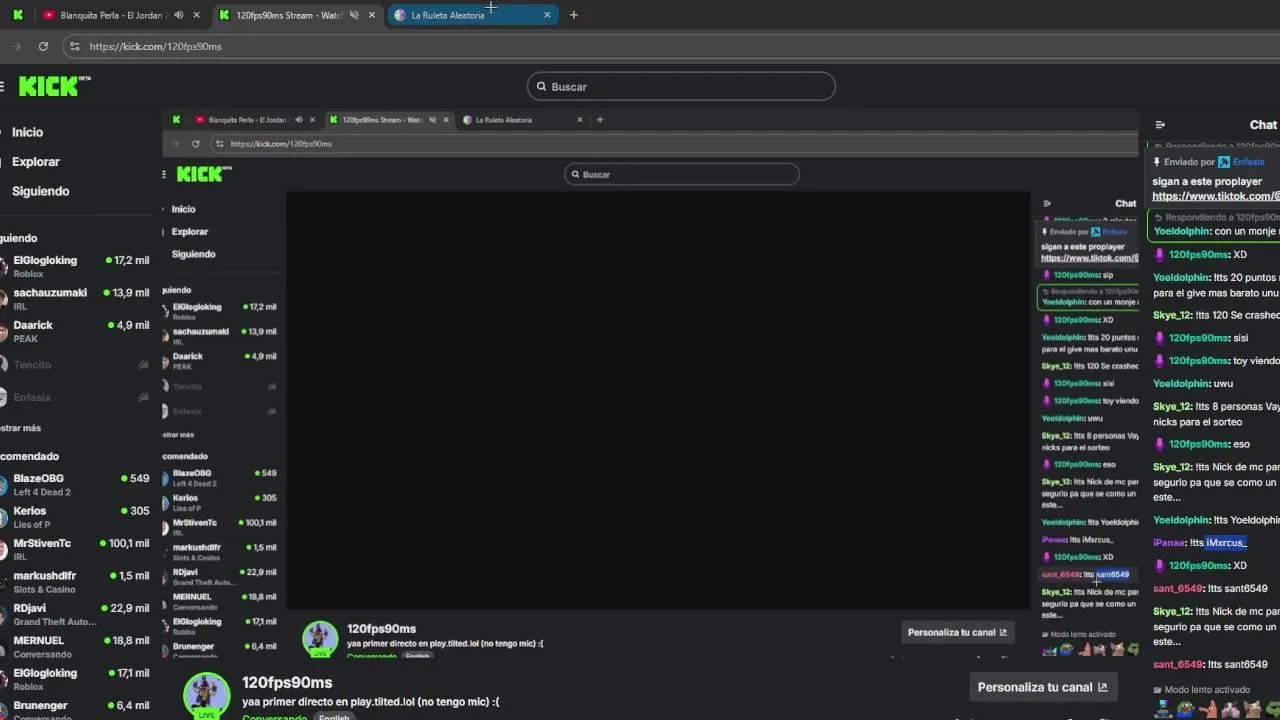Open a new browser tab
This screenshot has height=720, width=1280.
pos(573,15)
